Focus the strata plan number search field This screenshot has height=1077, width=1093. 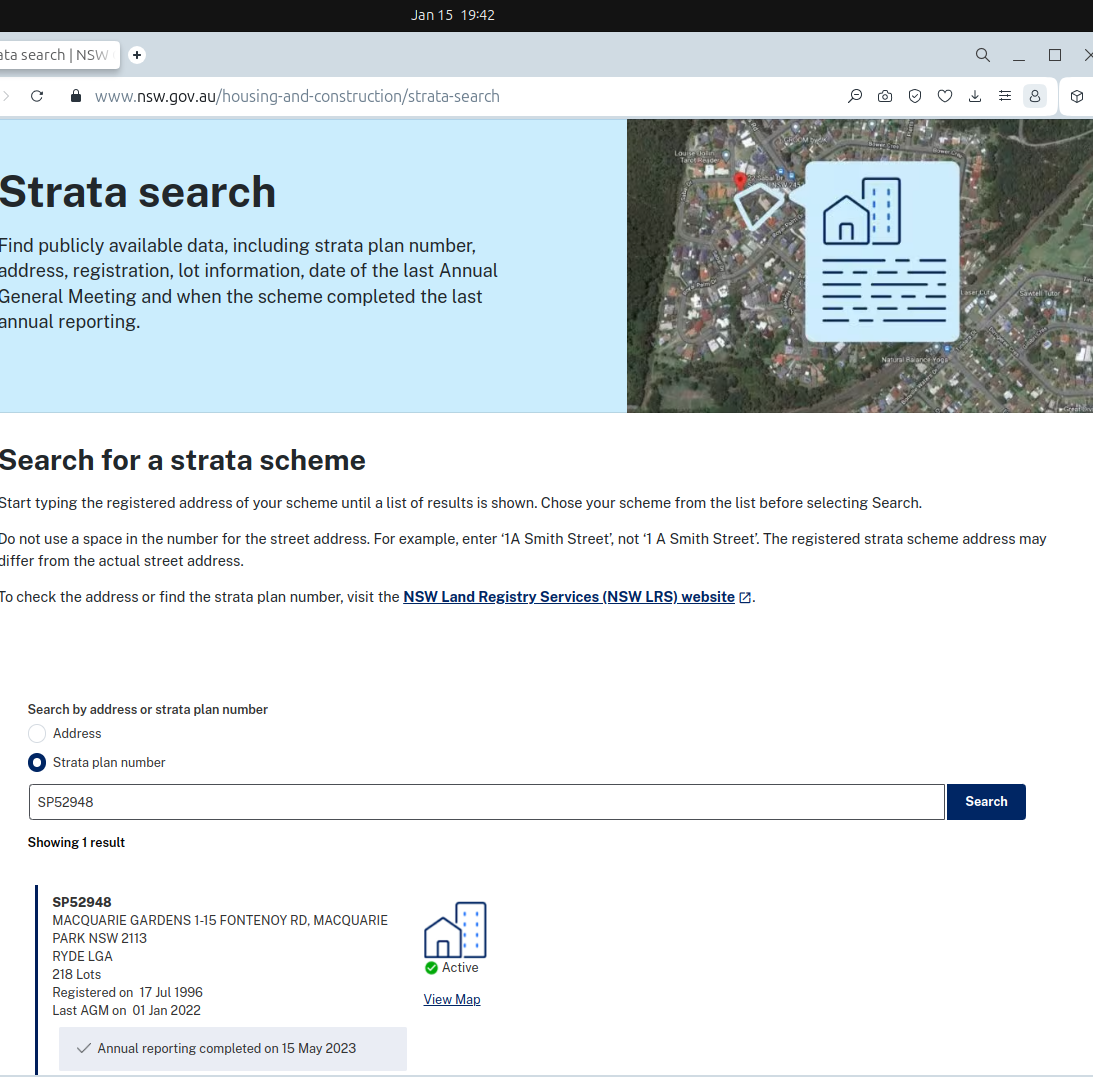click(487, 802)
